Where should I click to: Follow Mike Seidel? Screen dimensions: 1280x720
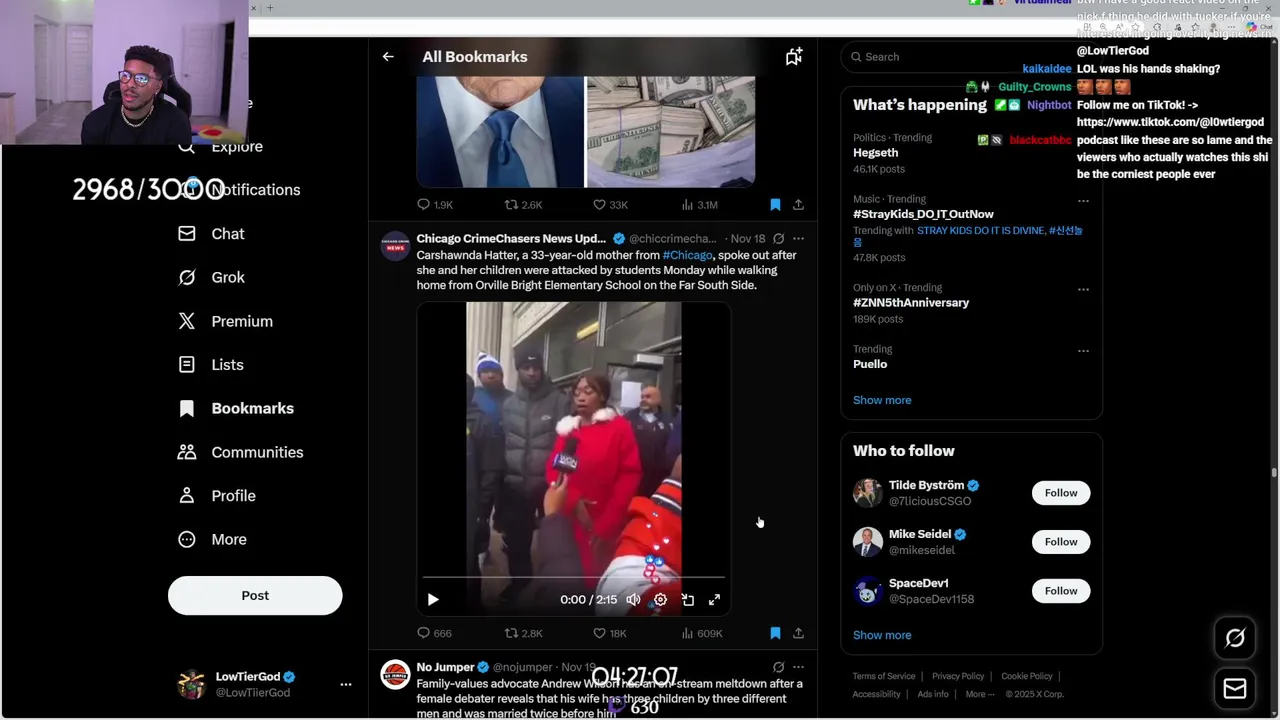point(1061,542)
